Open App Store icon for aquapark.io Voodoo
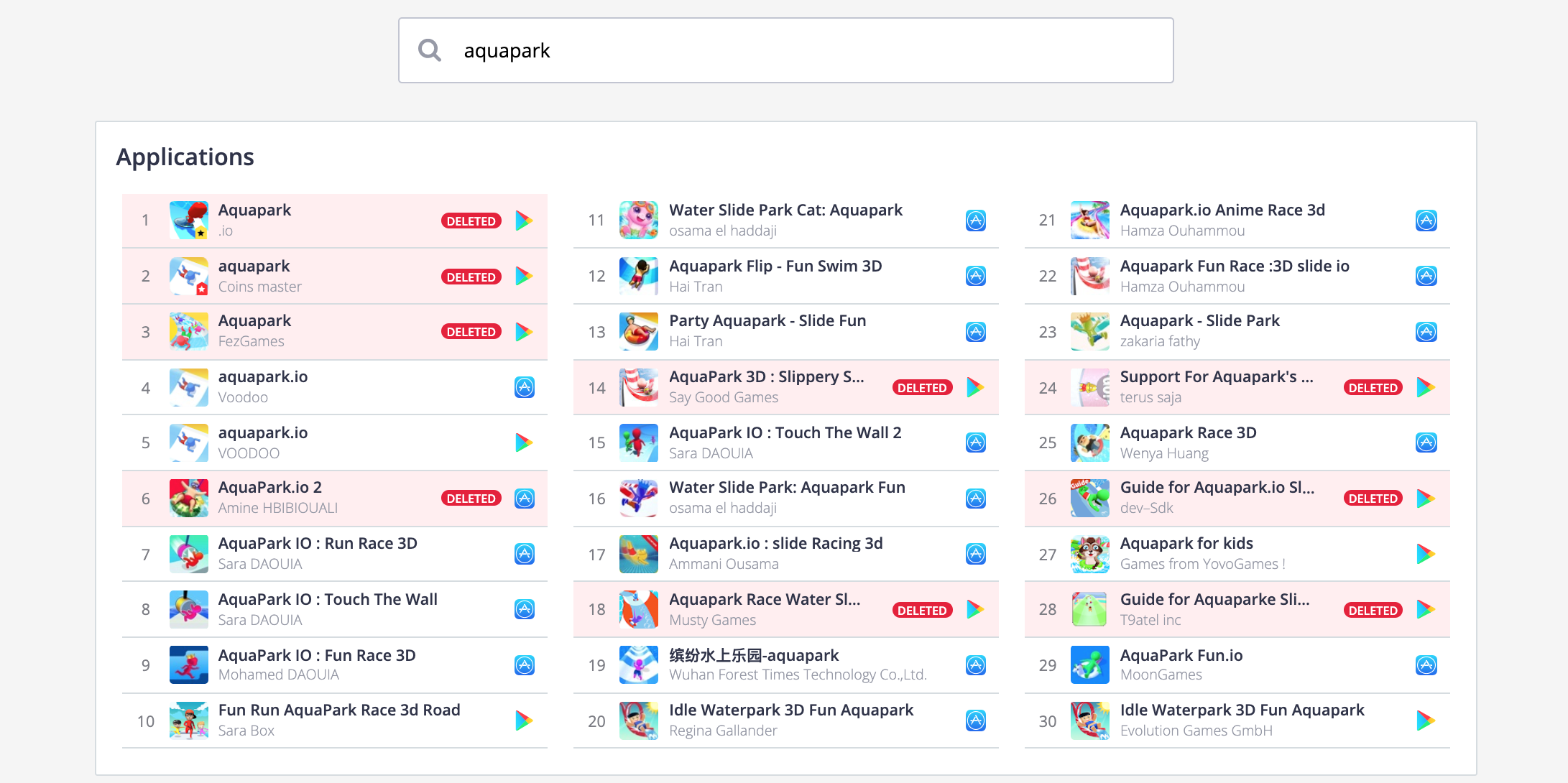 coord(525,387)
